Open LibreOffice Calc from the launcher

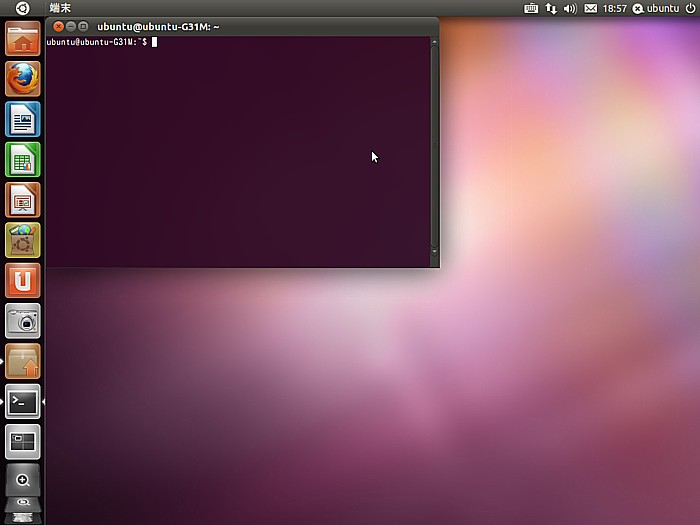[x=23, y=160]
